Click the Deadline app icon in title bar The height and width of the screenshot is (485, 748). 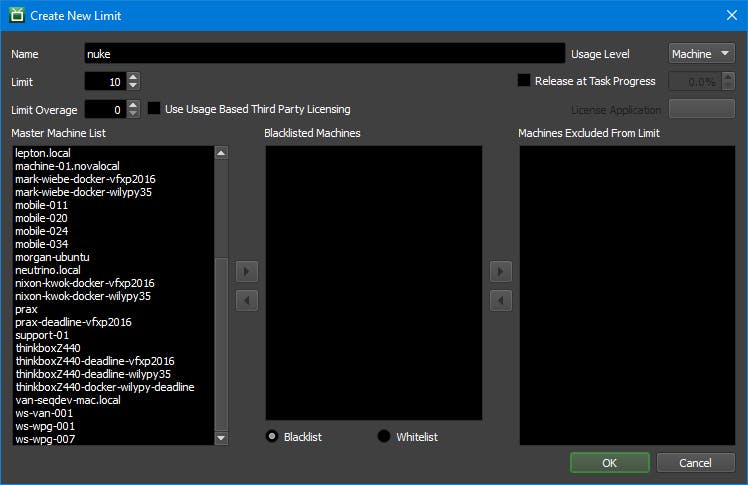coord(17,15)
